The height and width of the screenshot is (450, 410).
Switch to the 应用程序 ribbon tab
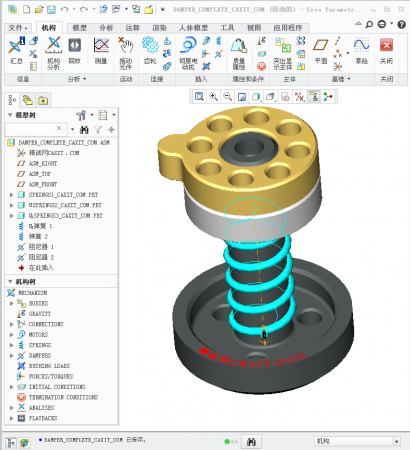(x=288, y=28)
